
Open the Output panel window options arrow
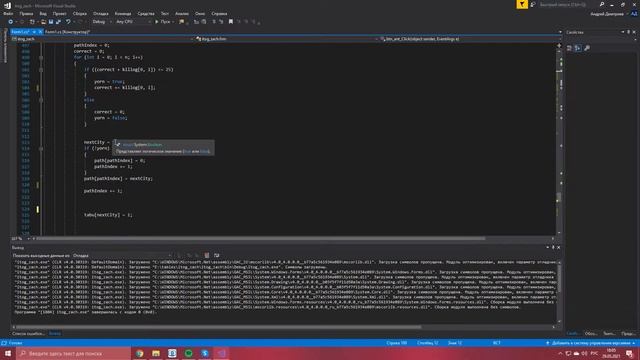coord(547,247)
